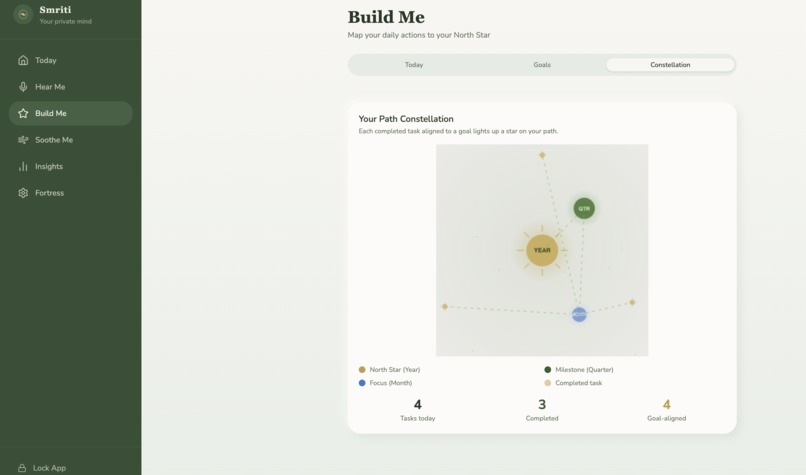Click the 'Your private mind' tagline
The width and height of the screenshot is (806, 475).
click(66, 22)
